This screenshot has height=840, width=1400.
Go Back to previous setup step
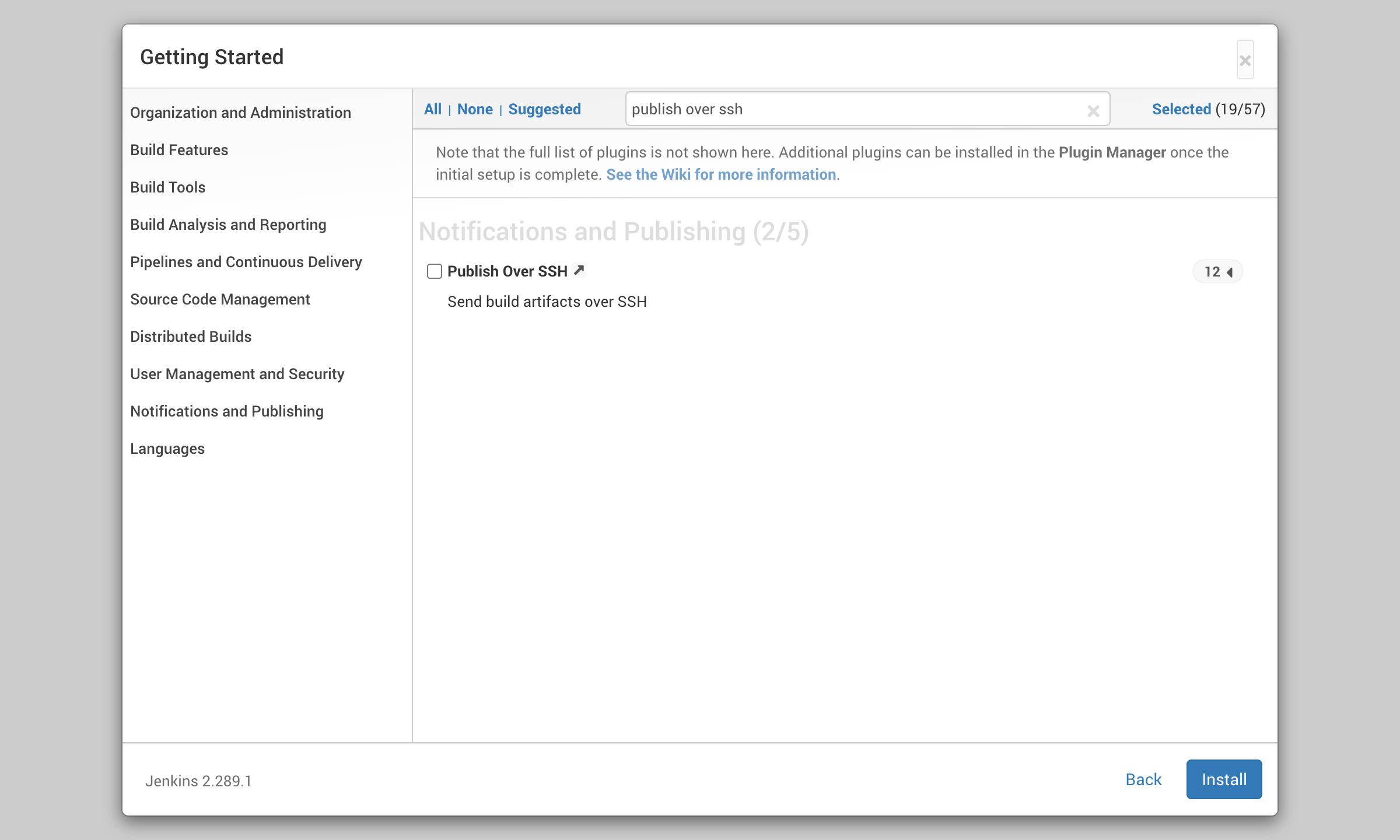tap(1143, 779)
